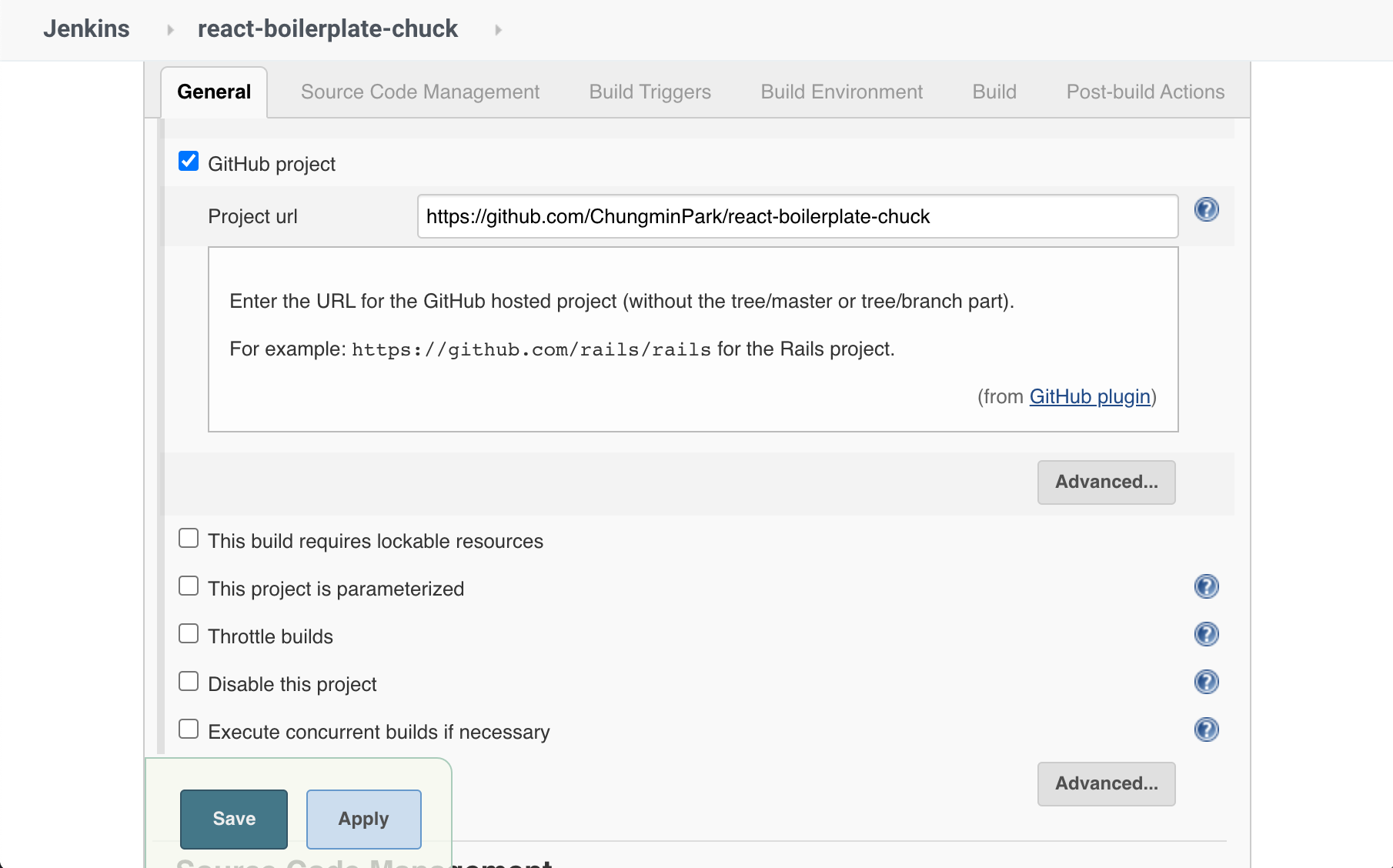Switch to the General tab
Screen dimensions: 1393x868
(x=214, y=92)
